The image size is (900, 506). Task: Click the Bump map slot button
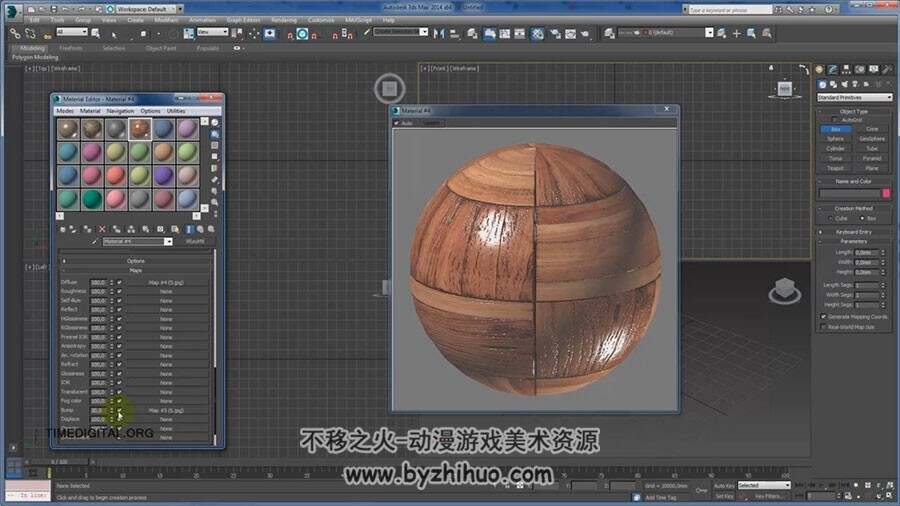click(x=166, y=410)
